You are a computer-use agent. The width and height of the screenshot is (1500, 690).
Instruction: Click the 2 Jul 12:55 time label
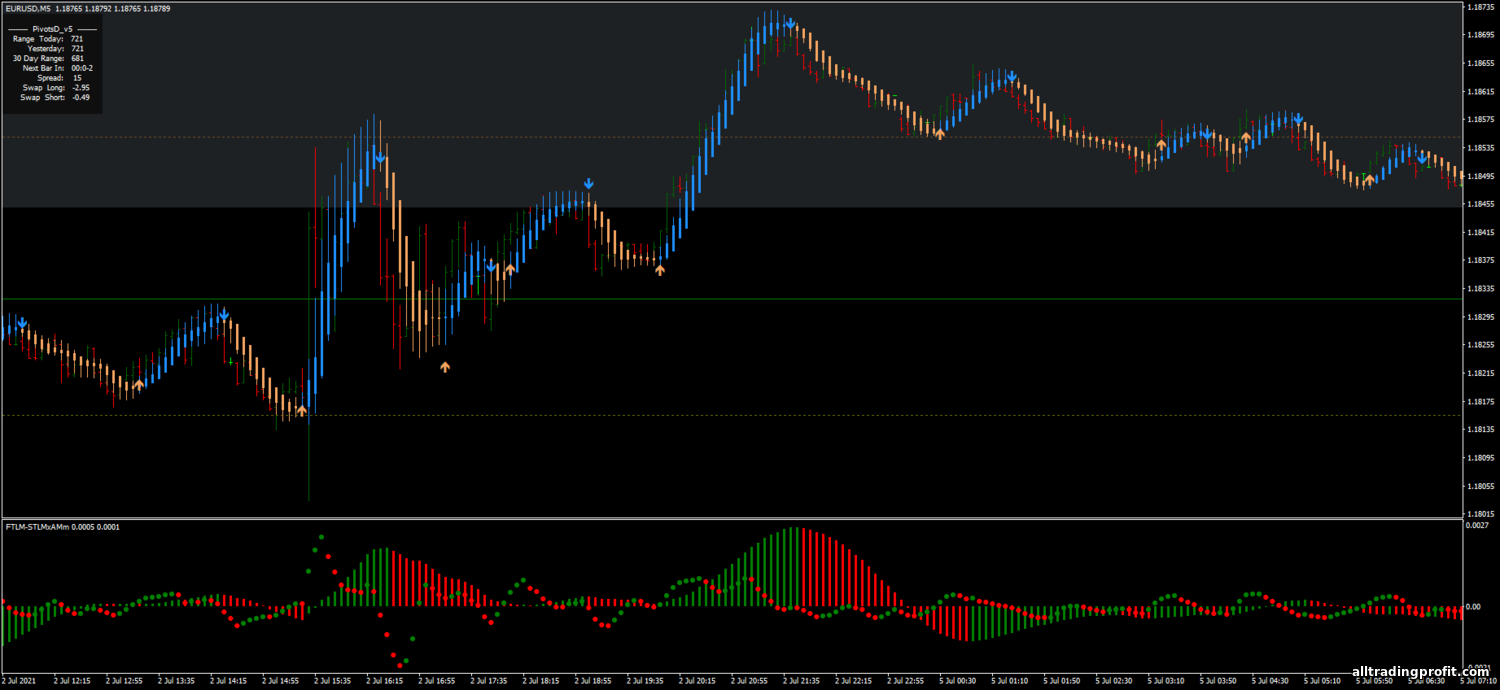click(124, 681)
